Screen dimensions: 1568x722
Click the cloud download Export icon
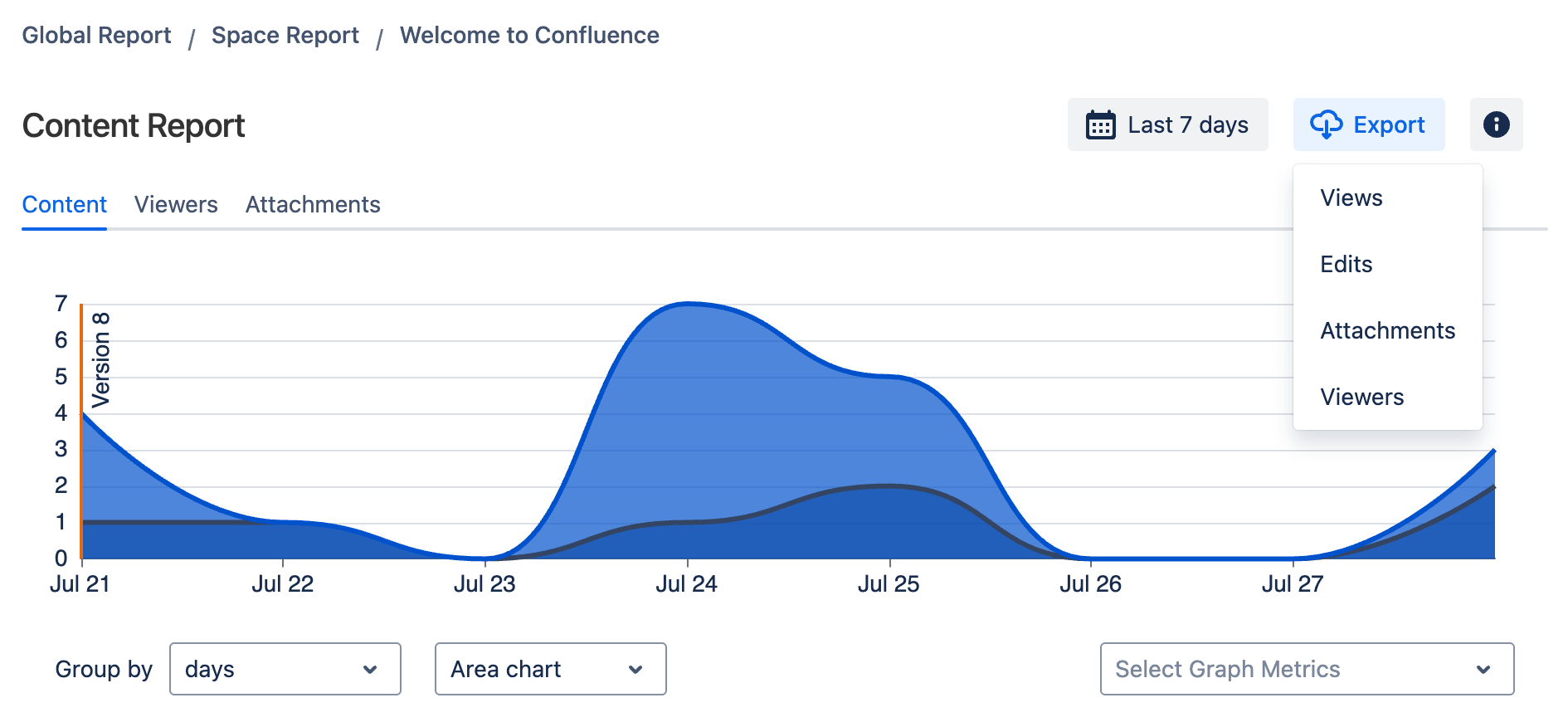[x=1326, y=125]
